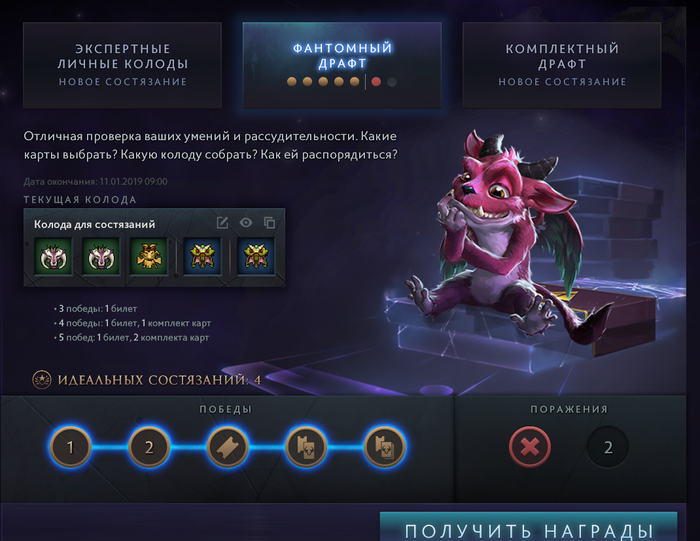Click the red X loss marker
This screenshot has width=700, height=541.
(530, 447)
